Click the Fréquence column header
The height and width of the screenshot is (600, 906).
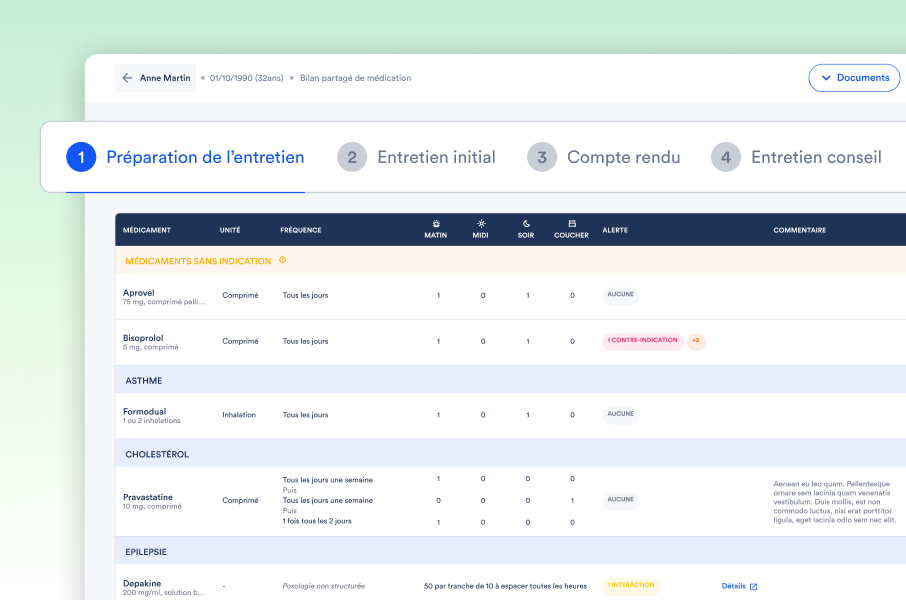(x=301, y=230)
